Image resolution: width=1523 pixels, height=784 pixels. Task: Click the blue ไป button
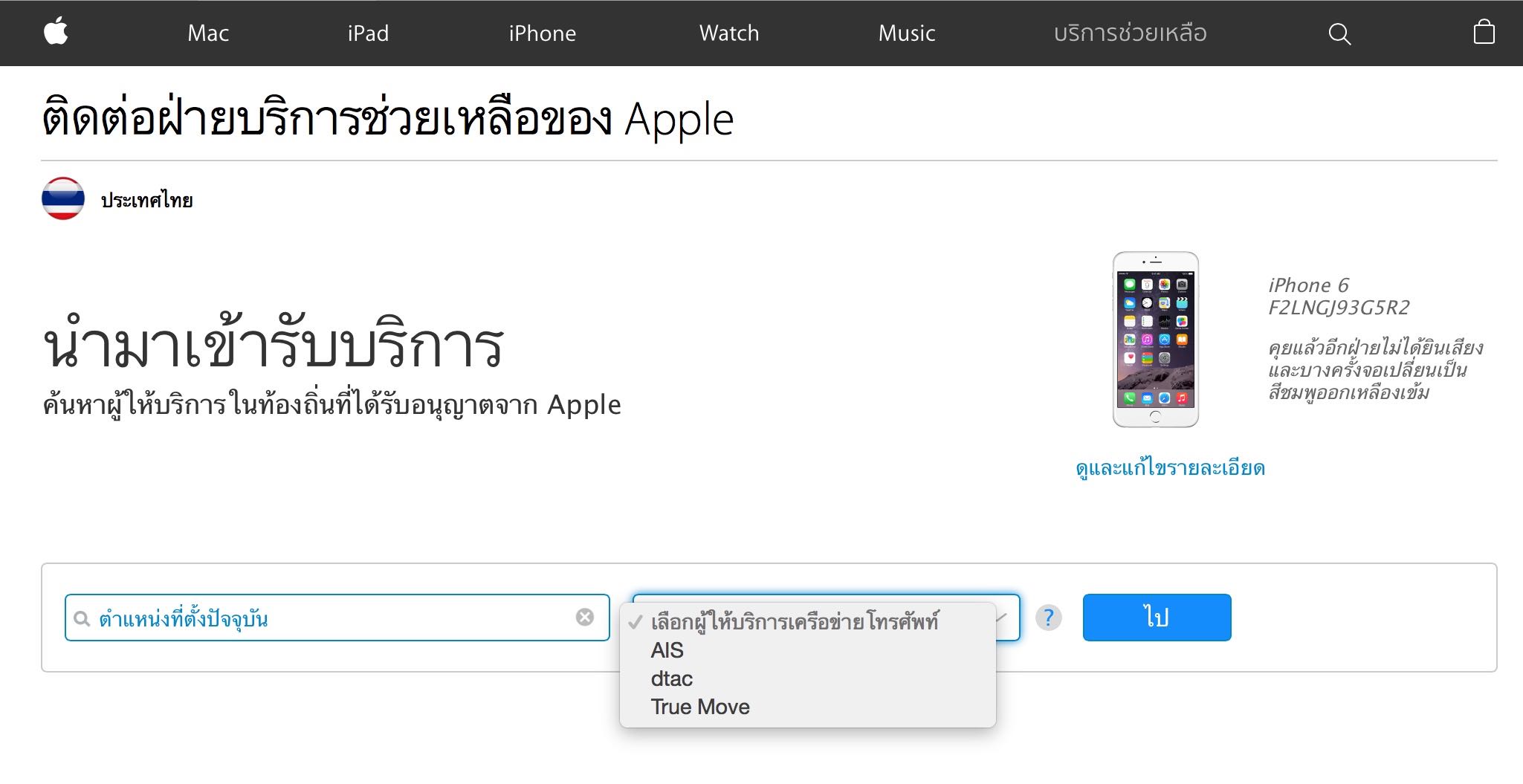point(1157,618)
